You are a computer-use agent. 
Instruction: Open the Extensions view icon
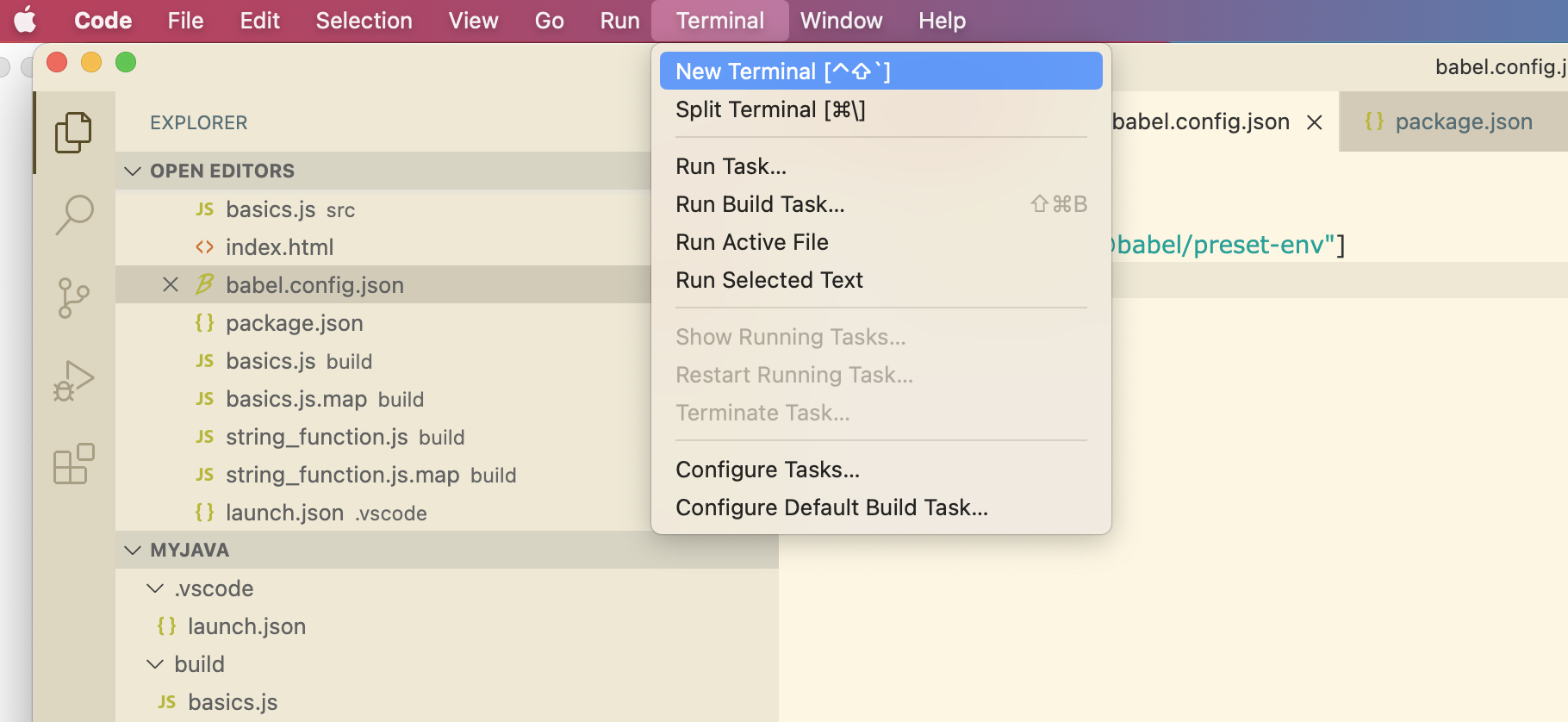73,464
